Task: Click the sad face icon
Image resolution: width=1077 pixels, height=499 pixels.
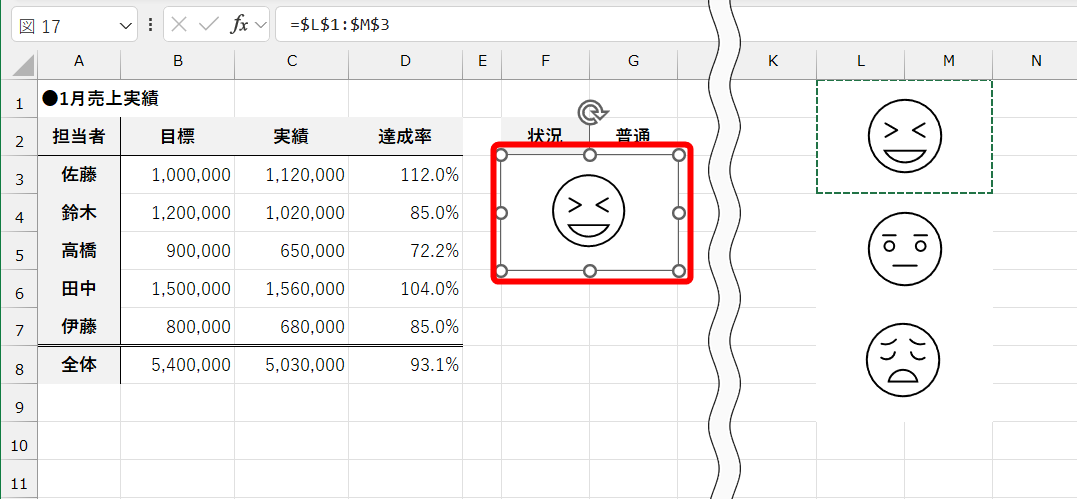Action: pyautogui.click(x=903, y=360)
